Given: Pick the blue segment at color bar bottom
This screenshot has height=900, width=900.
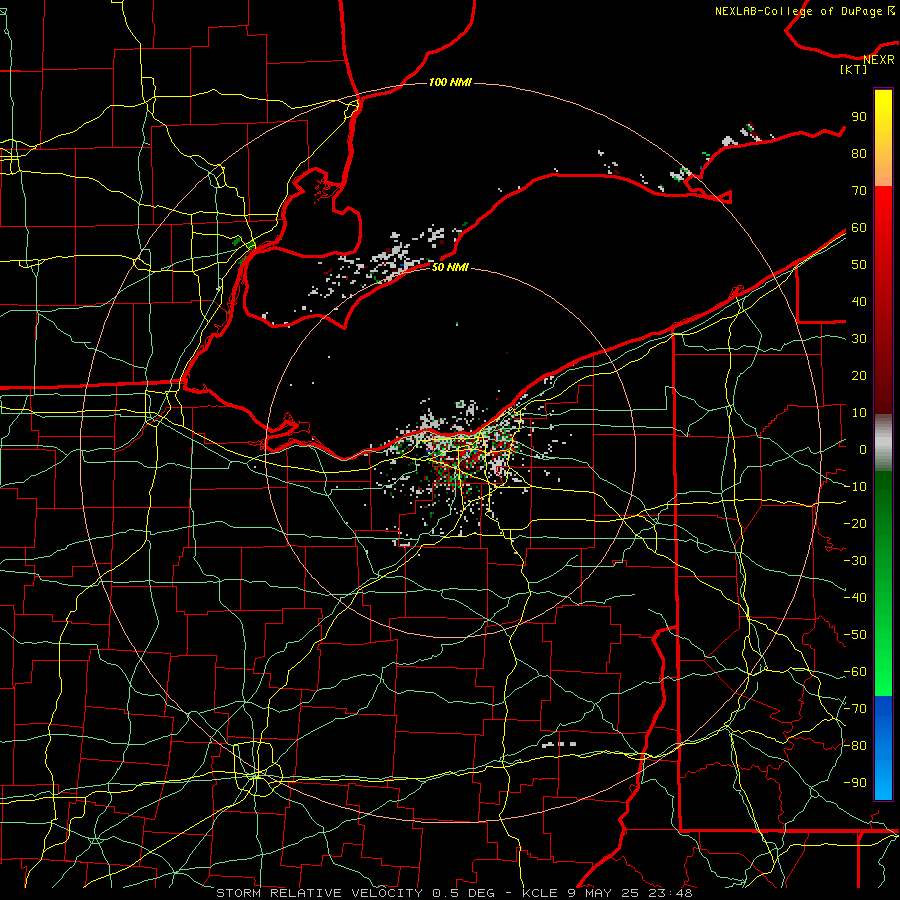Looking at the screenshot, I should tap(883, 747).
